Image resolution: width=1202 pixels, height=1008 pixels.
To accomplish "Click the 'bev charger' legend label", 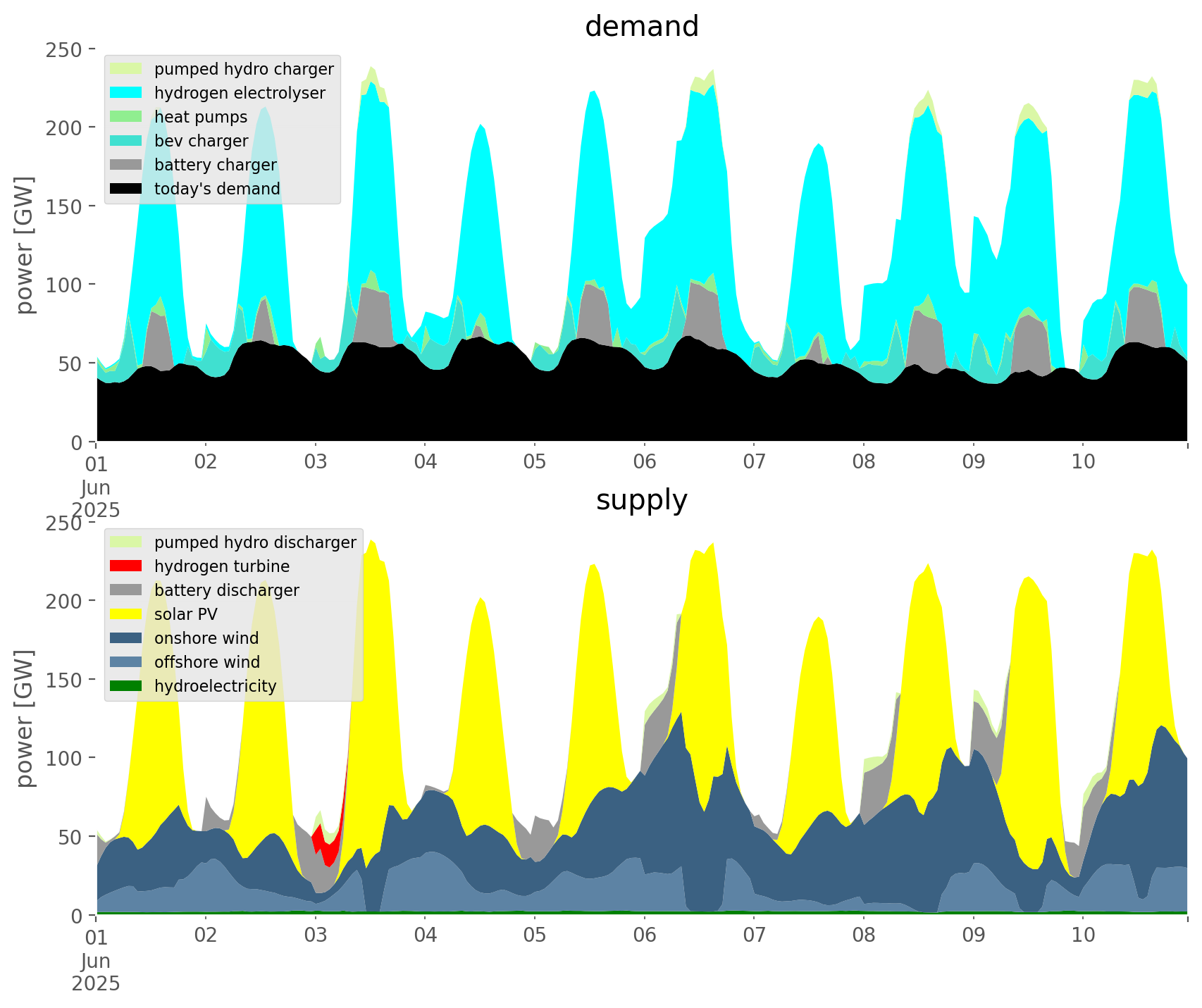I will tap(202, 141).
